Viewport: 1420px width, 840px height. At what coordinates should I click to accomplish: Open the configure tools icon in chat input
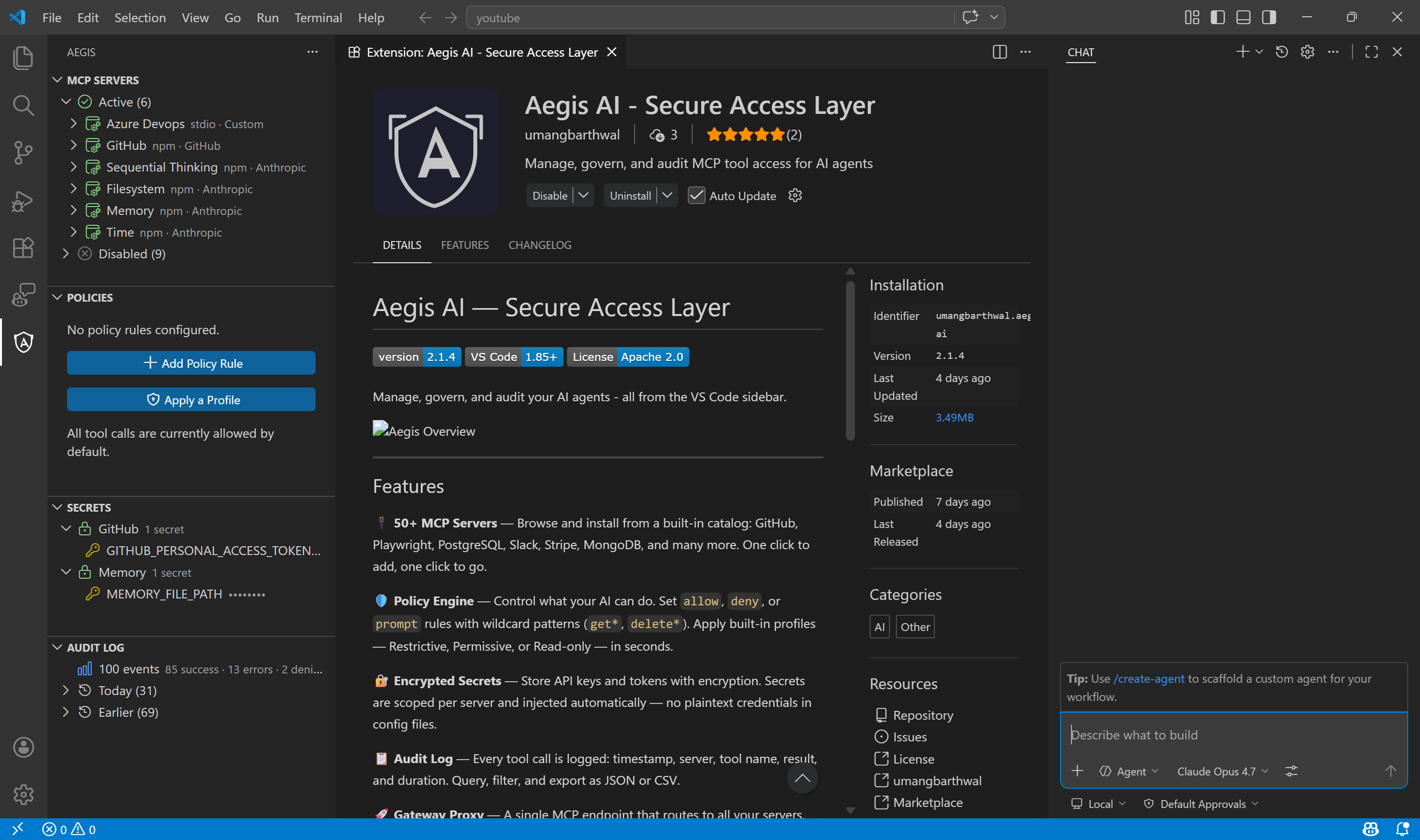pos(1291,771)
